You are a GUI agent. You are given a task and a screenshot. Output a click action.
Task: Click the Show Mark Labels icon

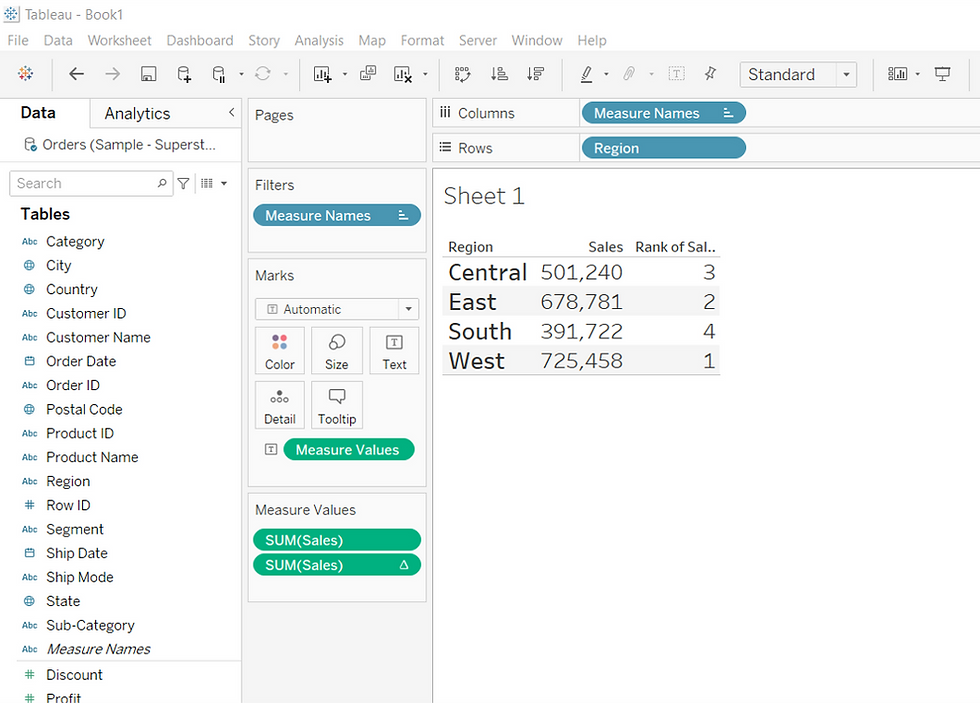[x=676, y=74]
